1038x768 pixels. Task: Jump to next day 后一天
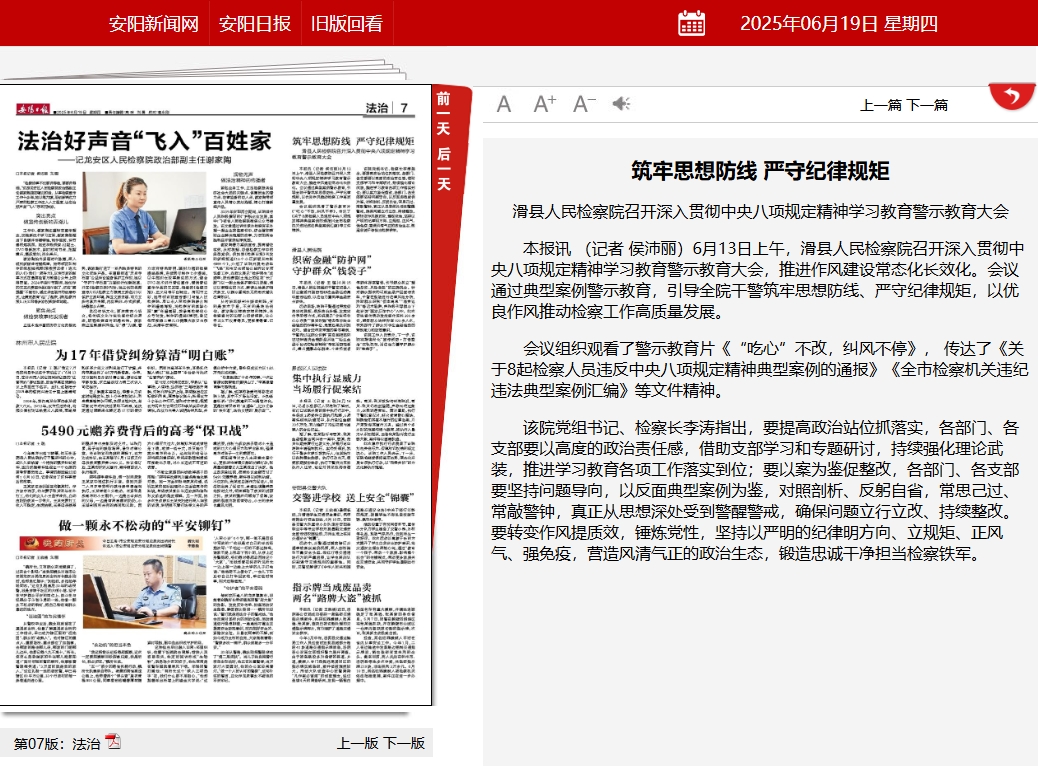[x=443, y=169]
